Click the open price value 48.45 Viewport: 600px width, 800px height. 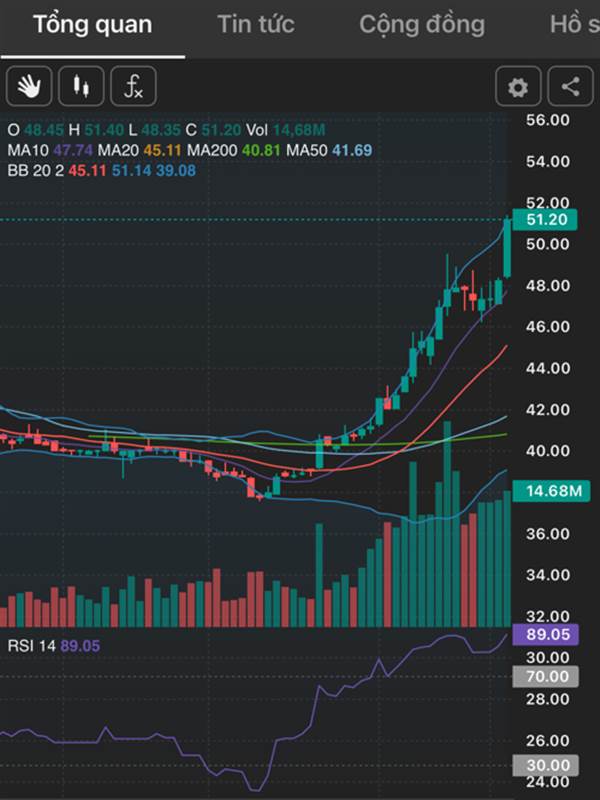(44, 130)
